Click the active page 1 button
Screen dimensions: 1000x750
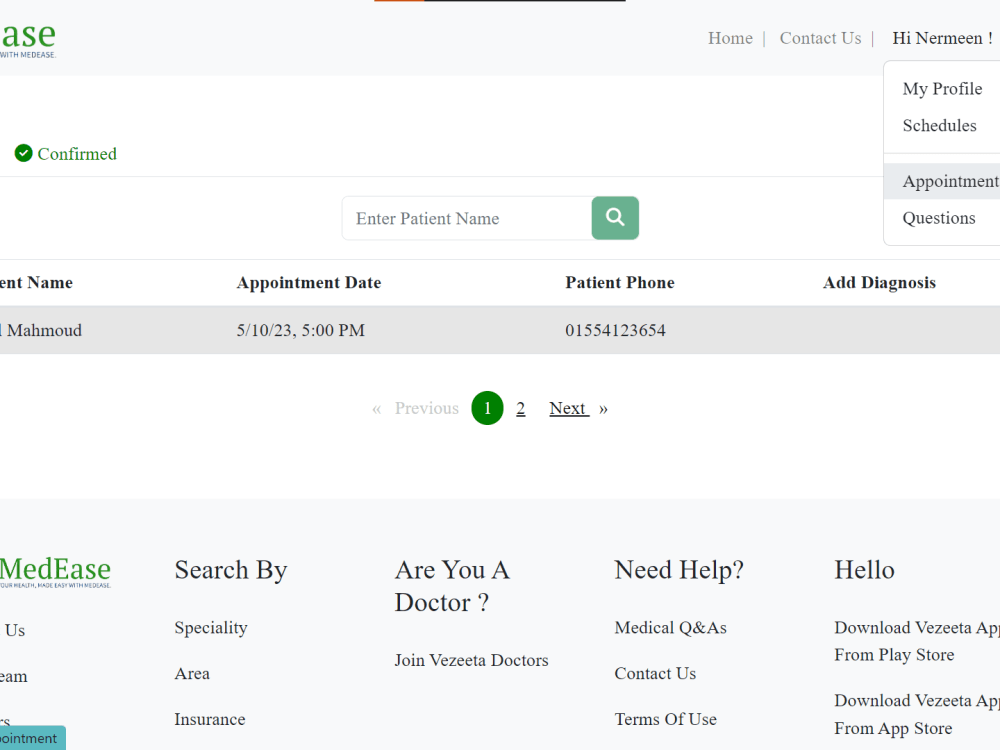pos(487,408)
